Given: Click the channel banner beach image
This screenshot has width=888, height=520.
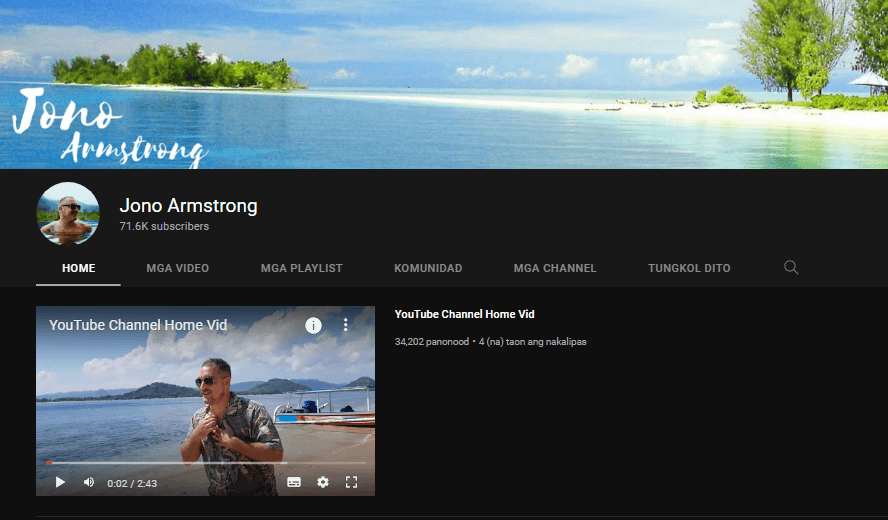Looking at the screenshot, I should [x=444, y=84].
